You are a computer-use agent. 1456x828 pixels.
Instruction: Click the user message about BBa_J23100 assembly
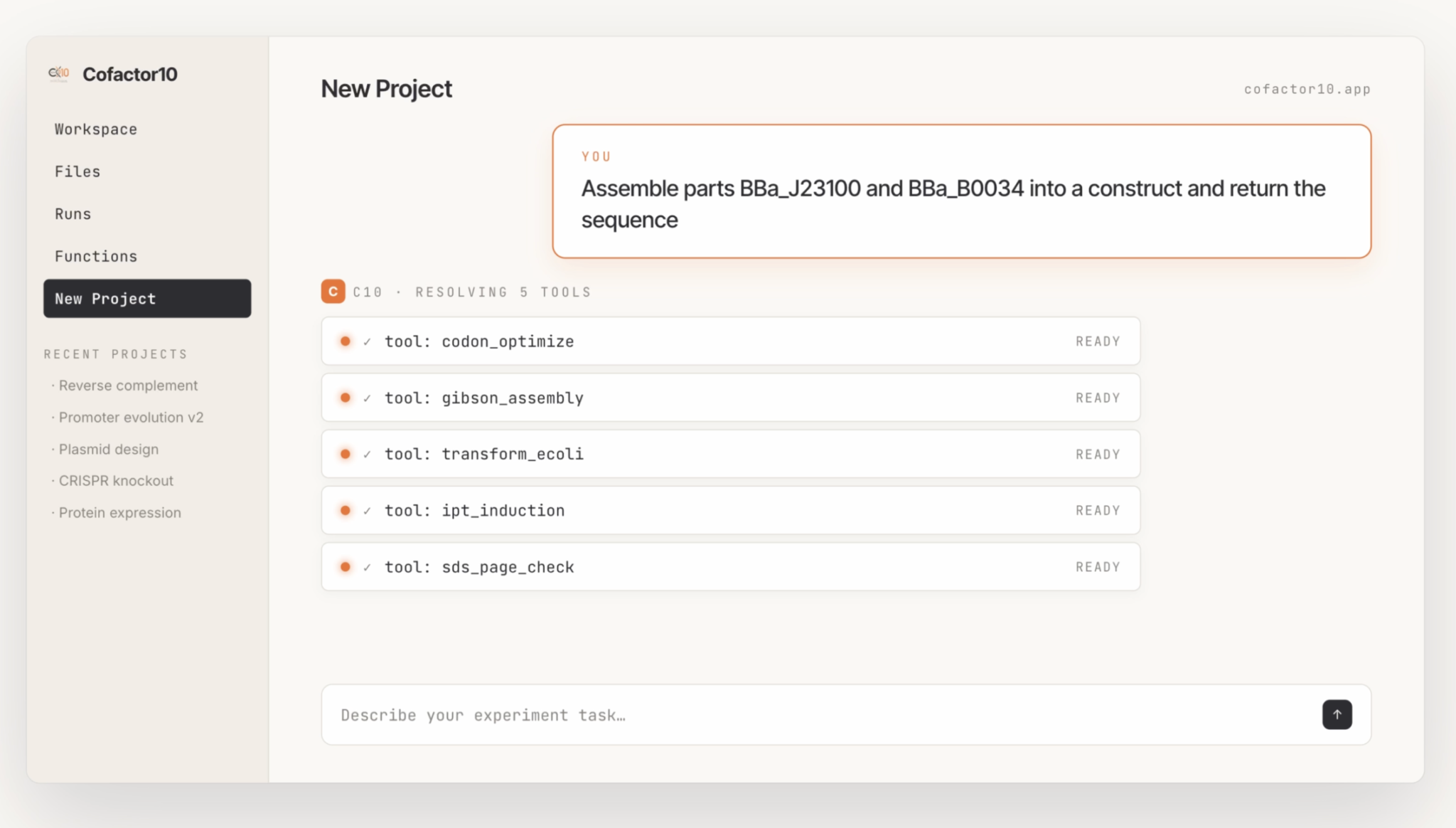961,191
